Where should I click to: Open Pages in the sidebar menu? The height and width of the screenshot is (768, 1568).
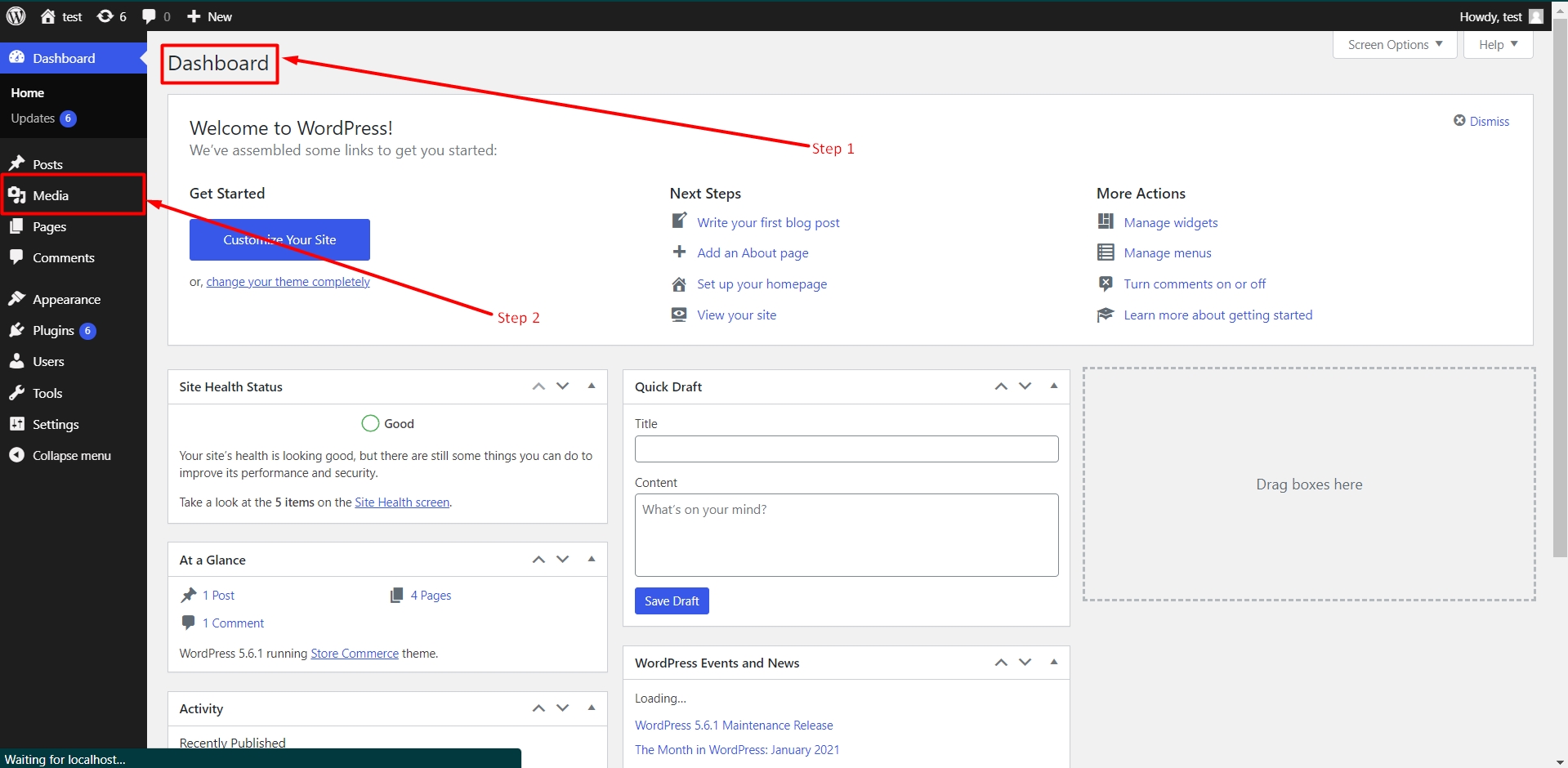pos(74,226)
